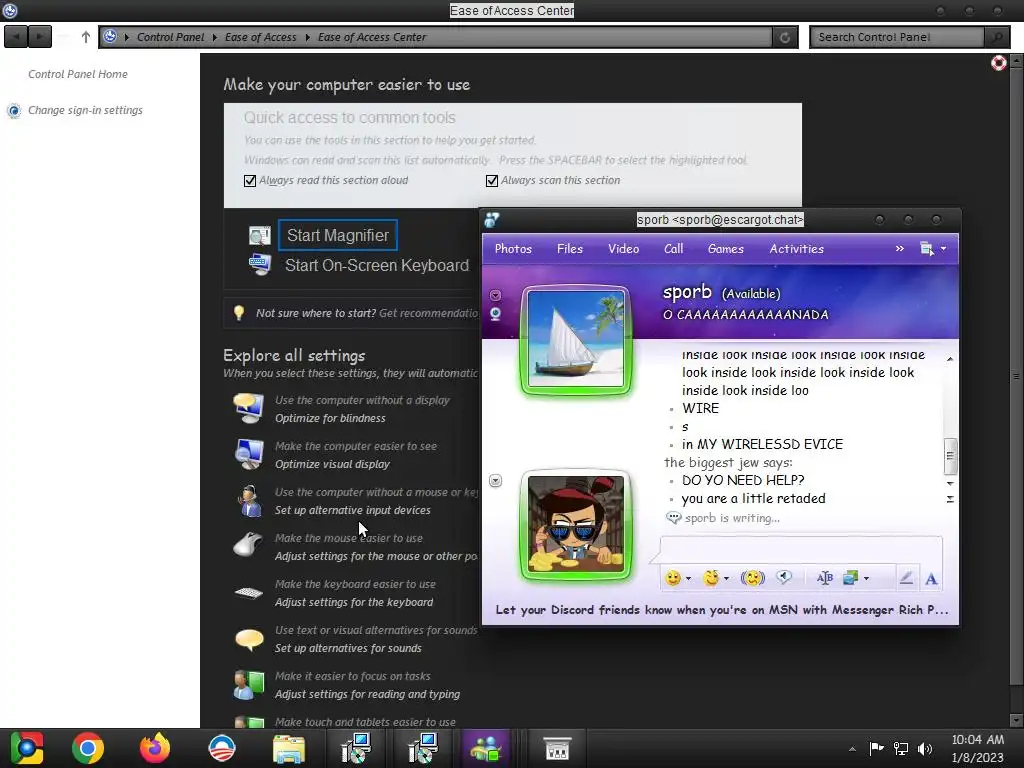This screenshot has height=768, width=1024.
Task: Click sporb's sailboat display picture
Action: (x=575, y=340)
